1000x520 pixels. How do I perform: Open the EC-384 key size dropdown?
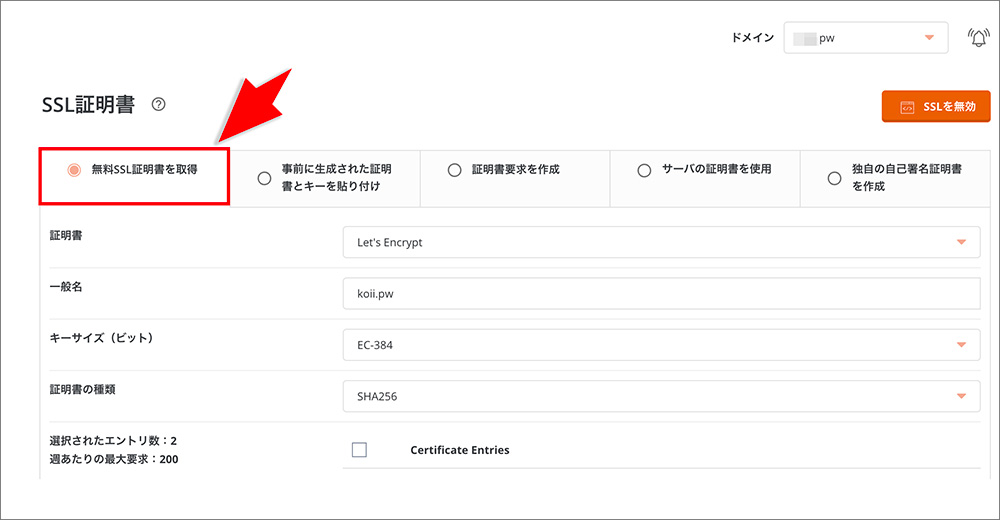coord(661,345)
